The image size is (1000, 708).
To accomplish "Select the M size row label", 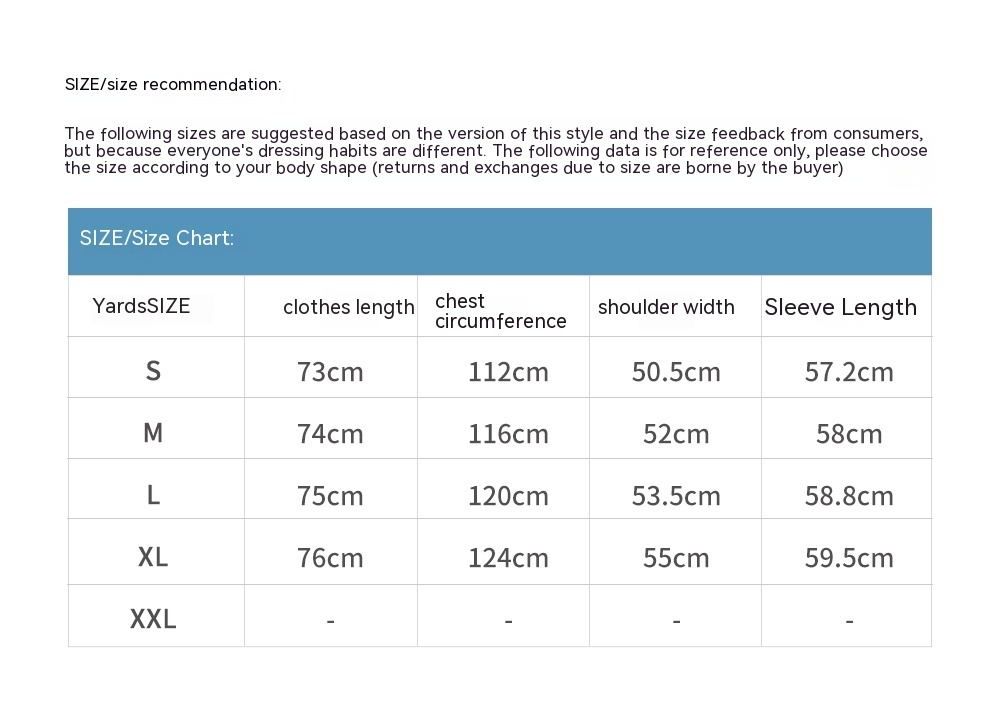I will pos(153,433).
